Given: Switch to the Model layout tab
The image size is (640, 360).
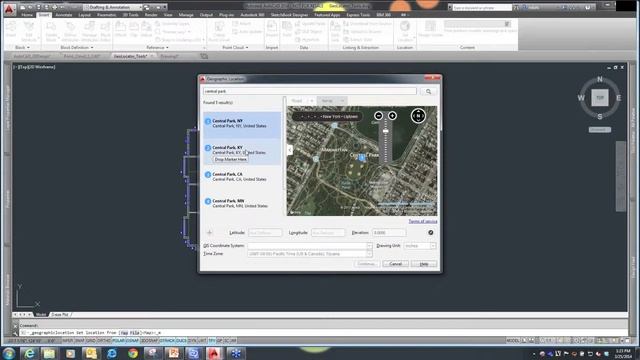Looking at the screenshot, I should click(x=41, y=315).
